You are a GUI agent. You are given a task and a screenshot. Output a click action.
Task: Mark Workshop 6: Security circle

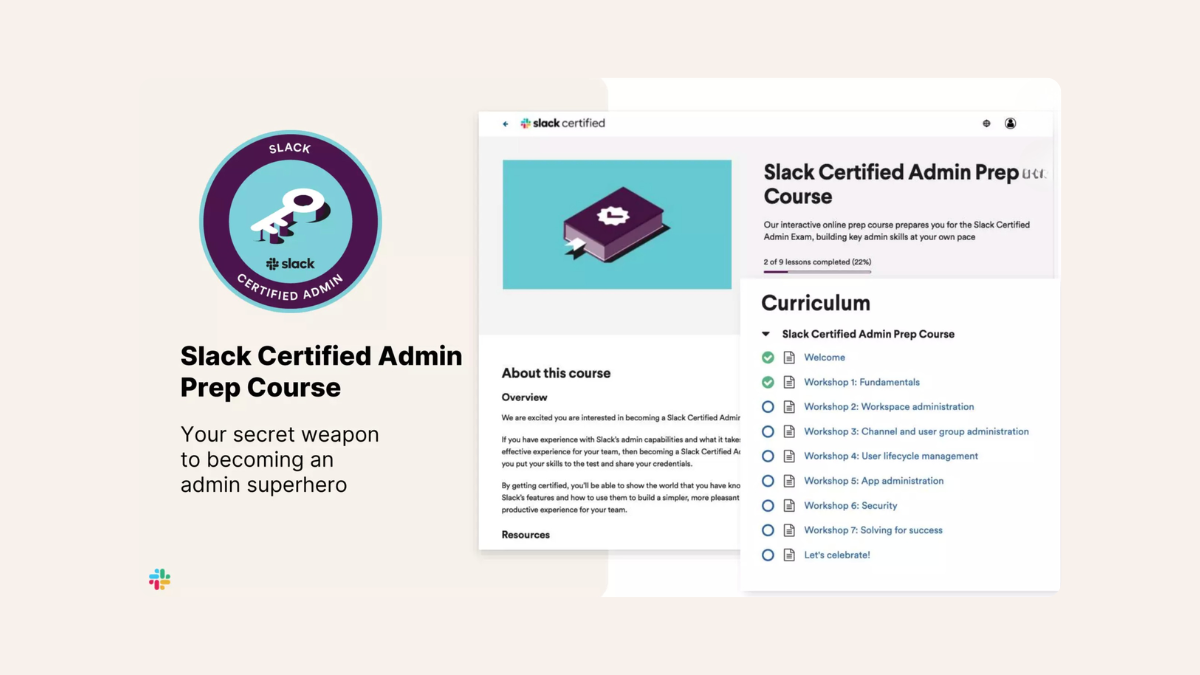(768, 506)
